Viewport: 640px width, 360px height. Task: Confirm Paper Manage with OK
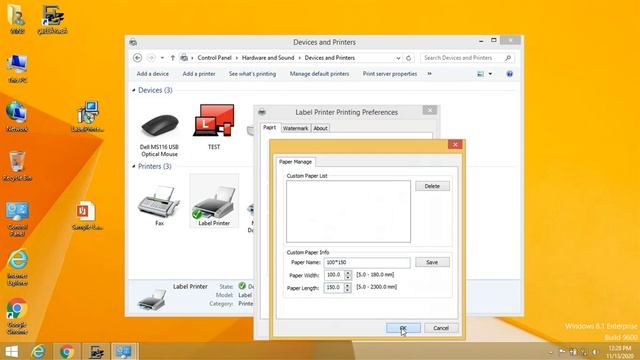[x=403, y=328]
